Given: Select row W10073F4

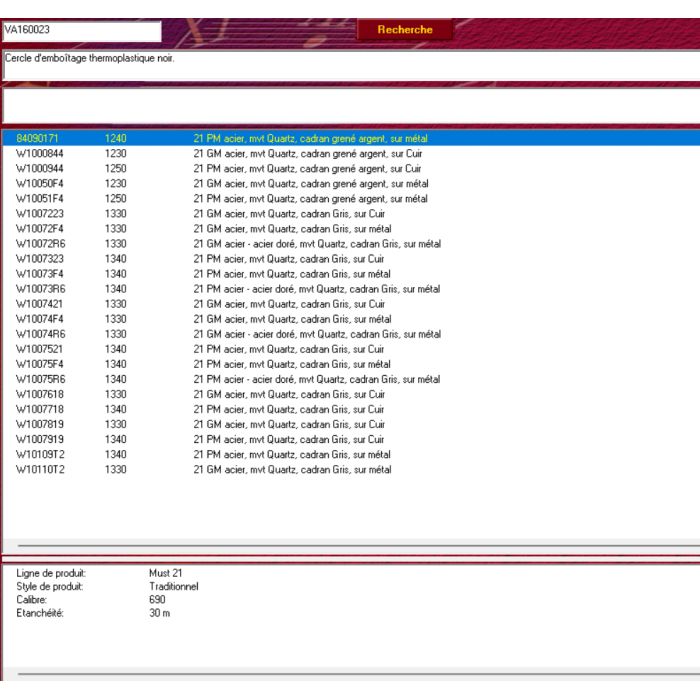Looking at the screenshot, I should tap(351, 274).
